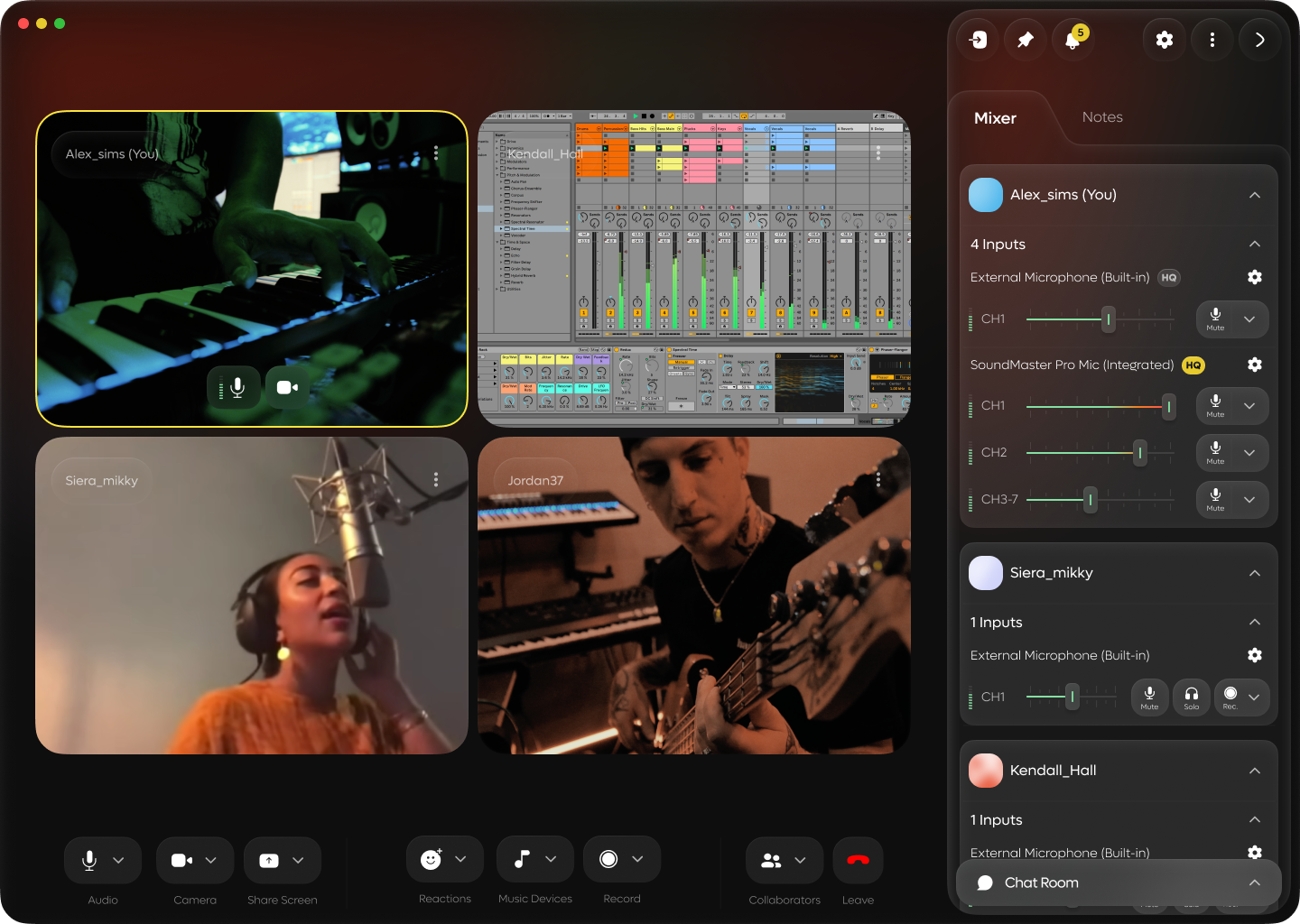Click the pin icon in the top toolbar
The height and width of the screenshot is (924, 1300).
[x=1025, y=40]
